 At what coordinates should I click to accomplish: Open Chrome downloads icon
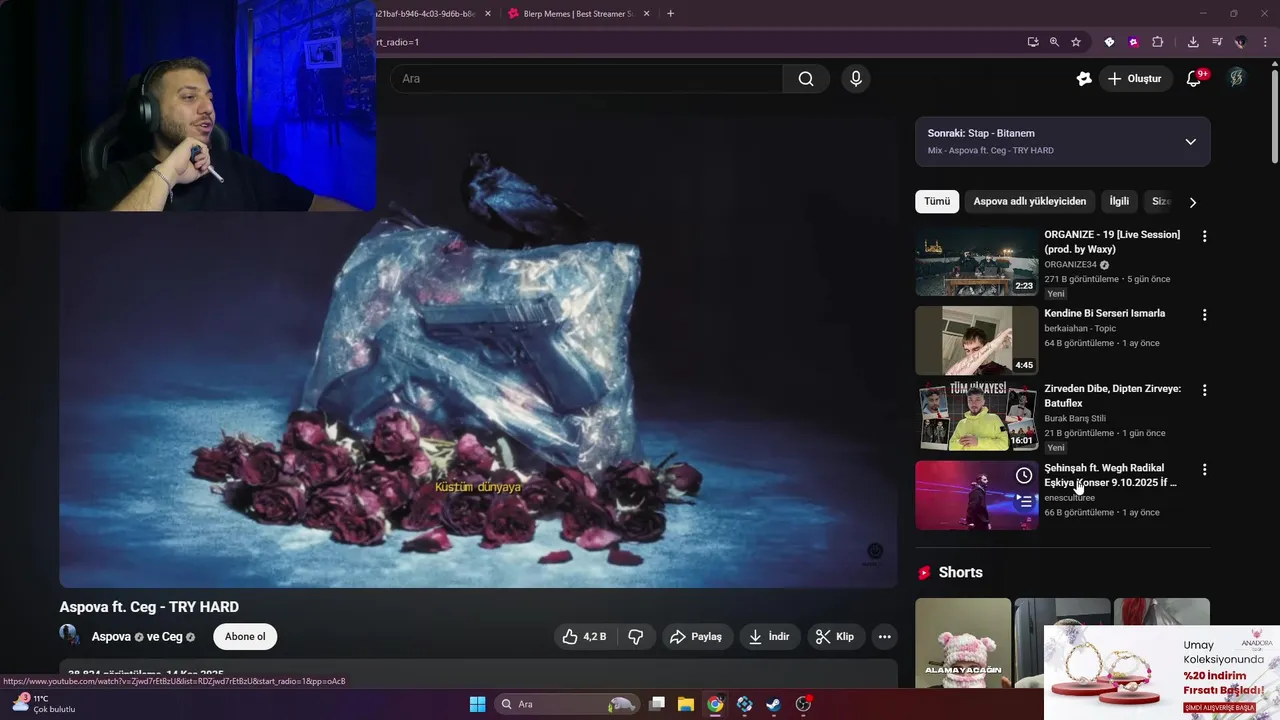[1193, 42]
